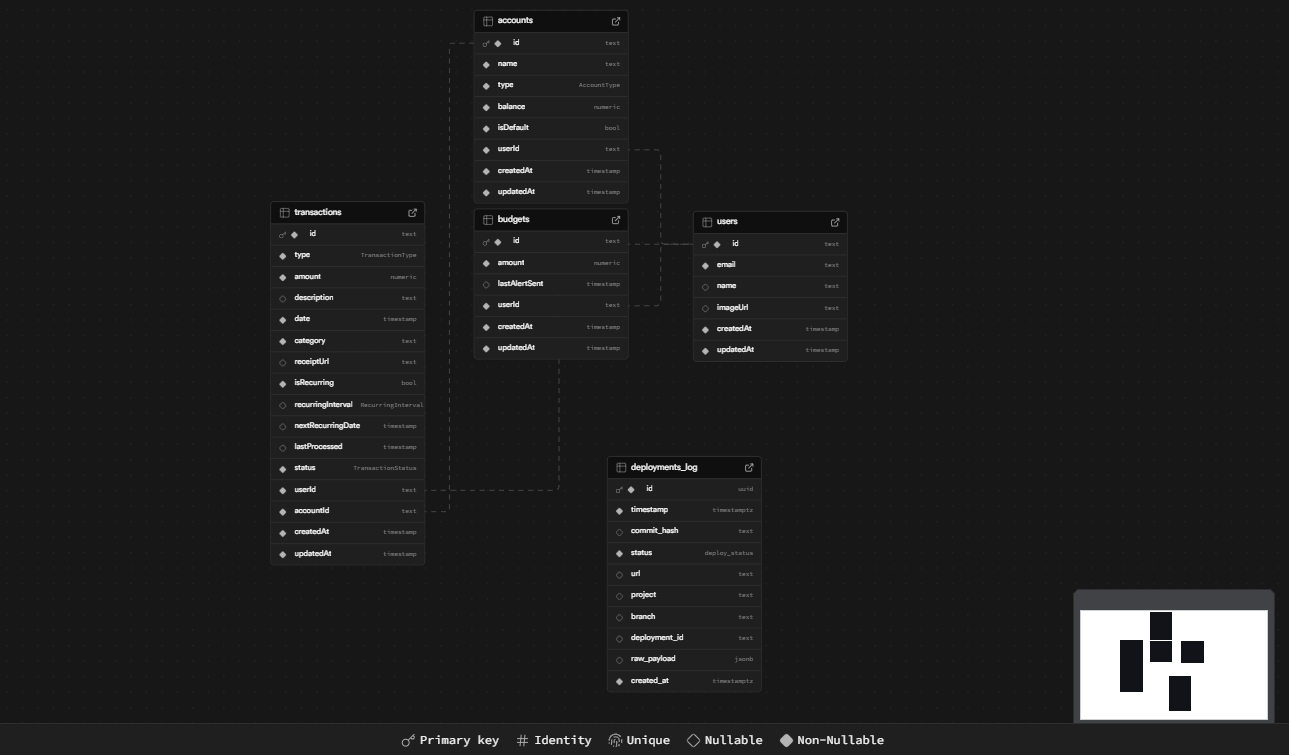Viewport: 1289px width, 755px height.
Task: Open users table via its external link icon
Action: point(835,222)
